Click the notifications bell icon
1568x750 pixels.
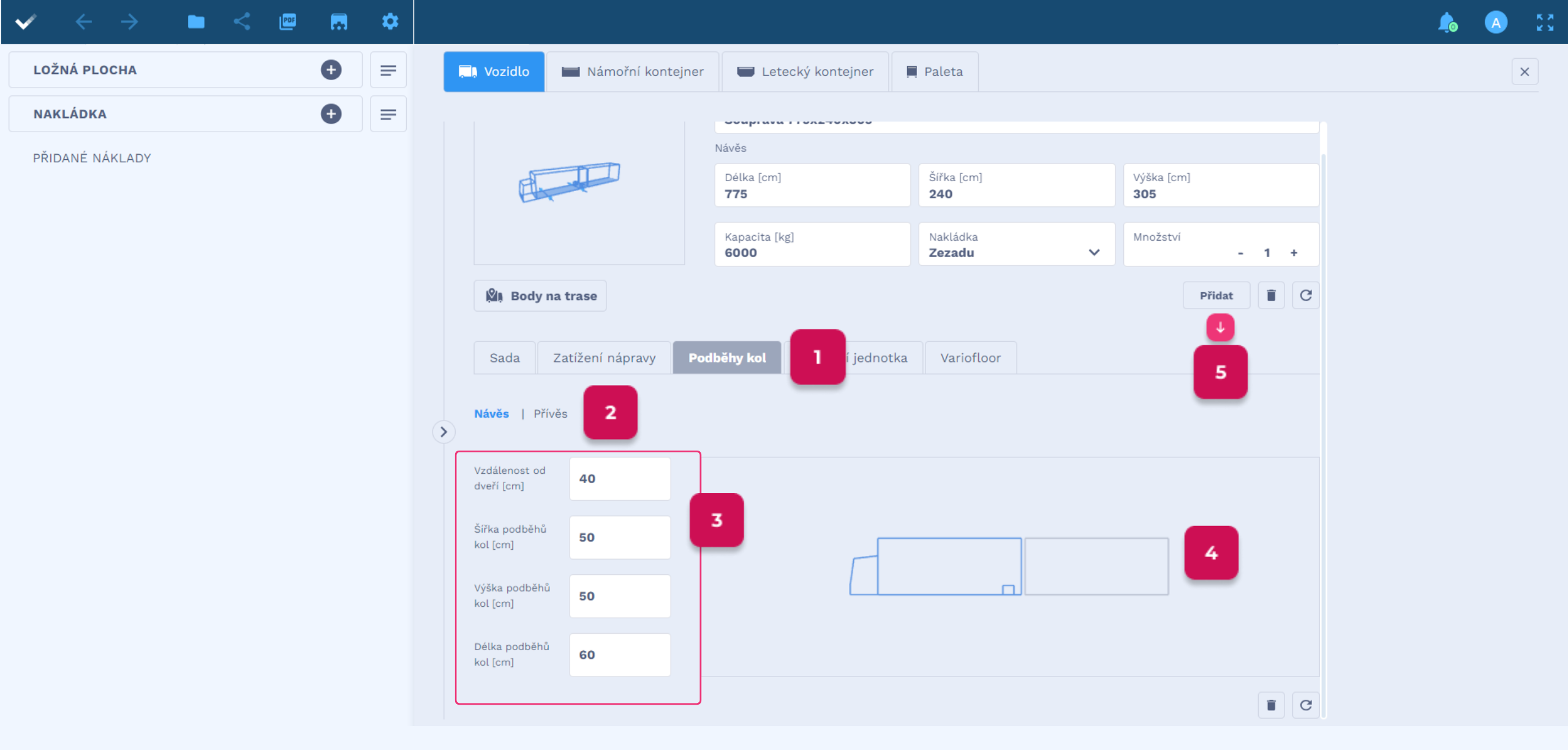coord(1447,23)
